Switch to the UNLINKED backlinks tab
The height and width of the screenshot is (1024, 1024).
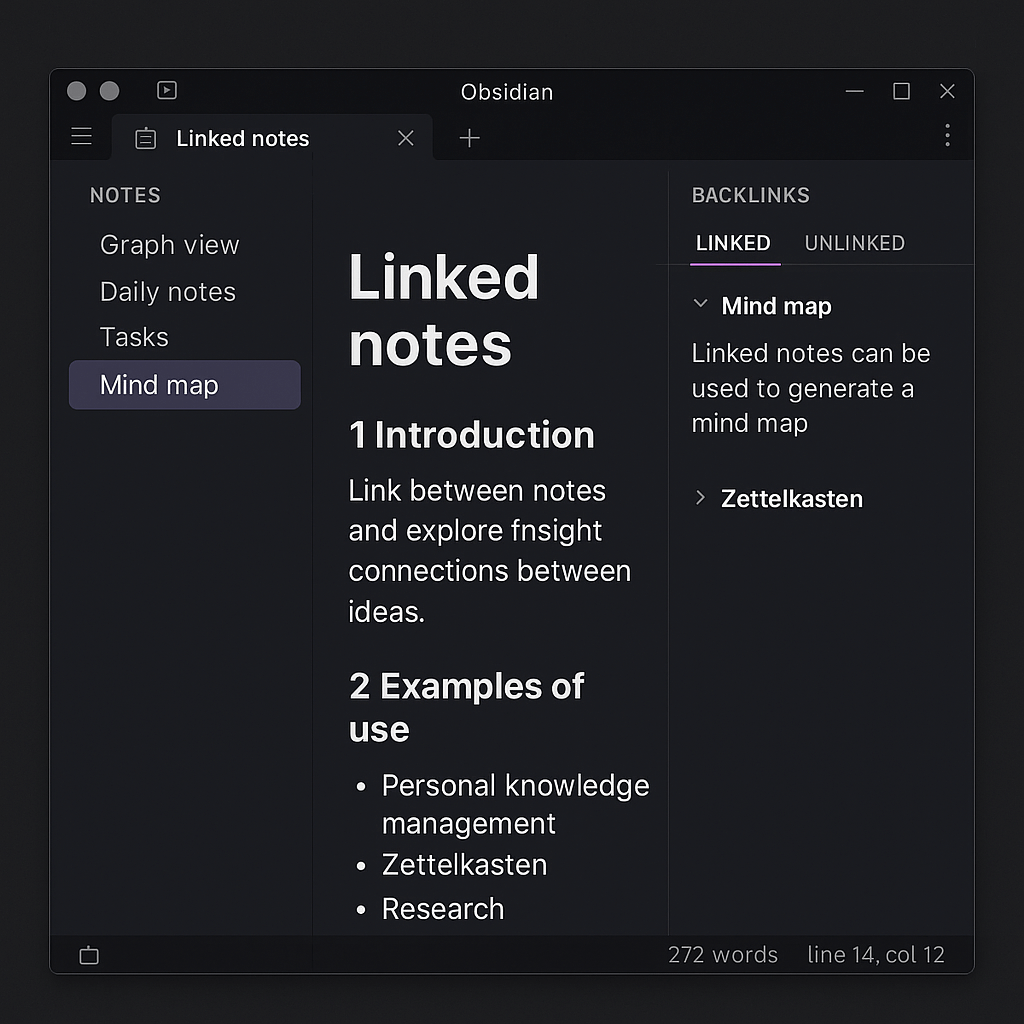pyautogui.click(x=854, y=243)
